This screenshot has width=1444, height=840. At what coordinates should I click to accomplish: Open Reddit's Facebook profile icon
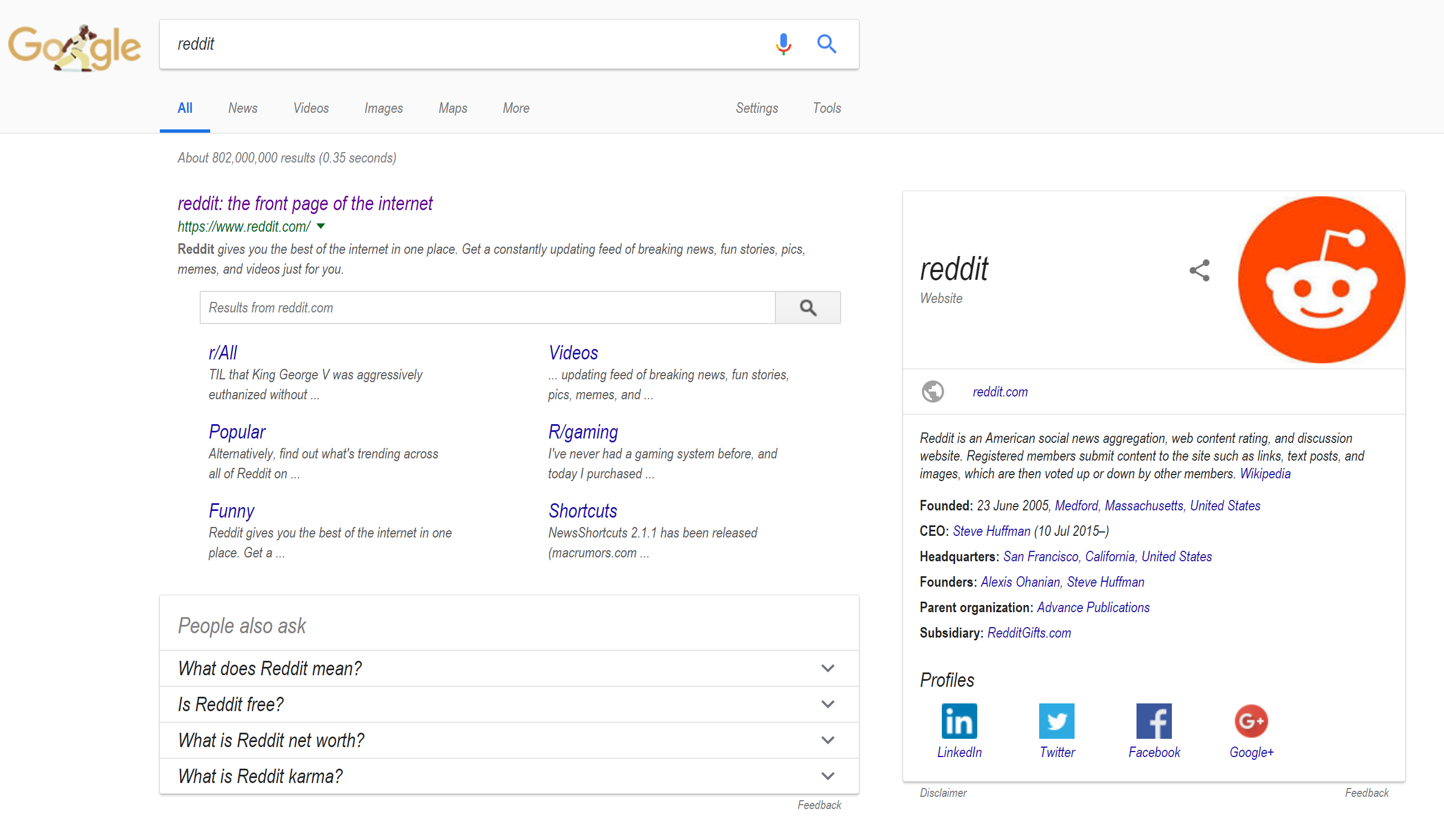coord(1154,721)
